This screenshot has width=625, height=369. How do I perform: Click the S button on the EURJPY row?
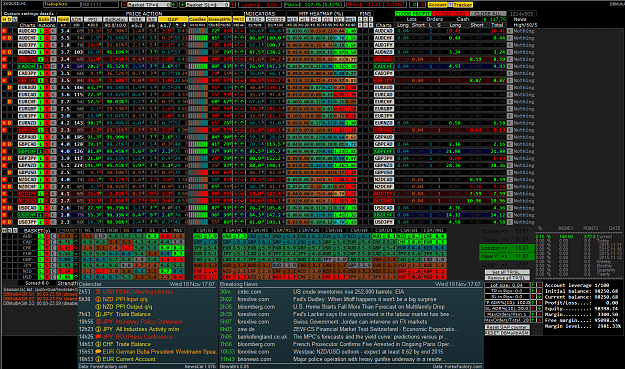(47, 116)
